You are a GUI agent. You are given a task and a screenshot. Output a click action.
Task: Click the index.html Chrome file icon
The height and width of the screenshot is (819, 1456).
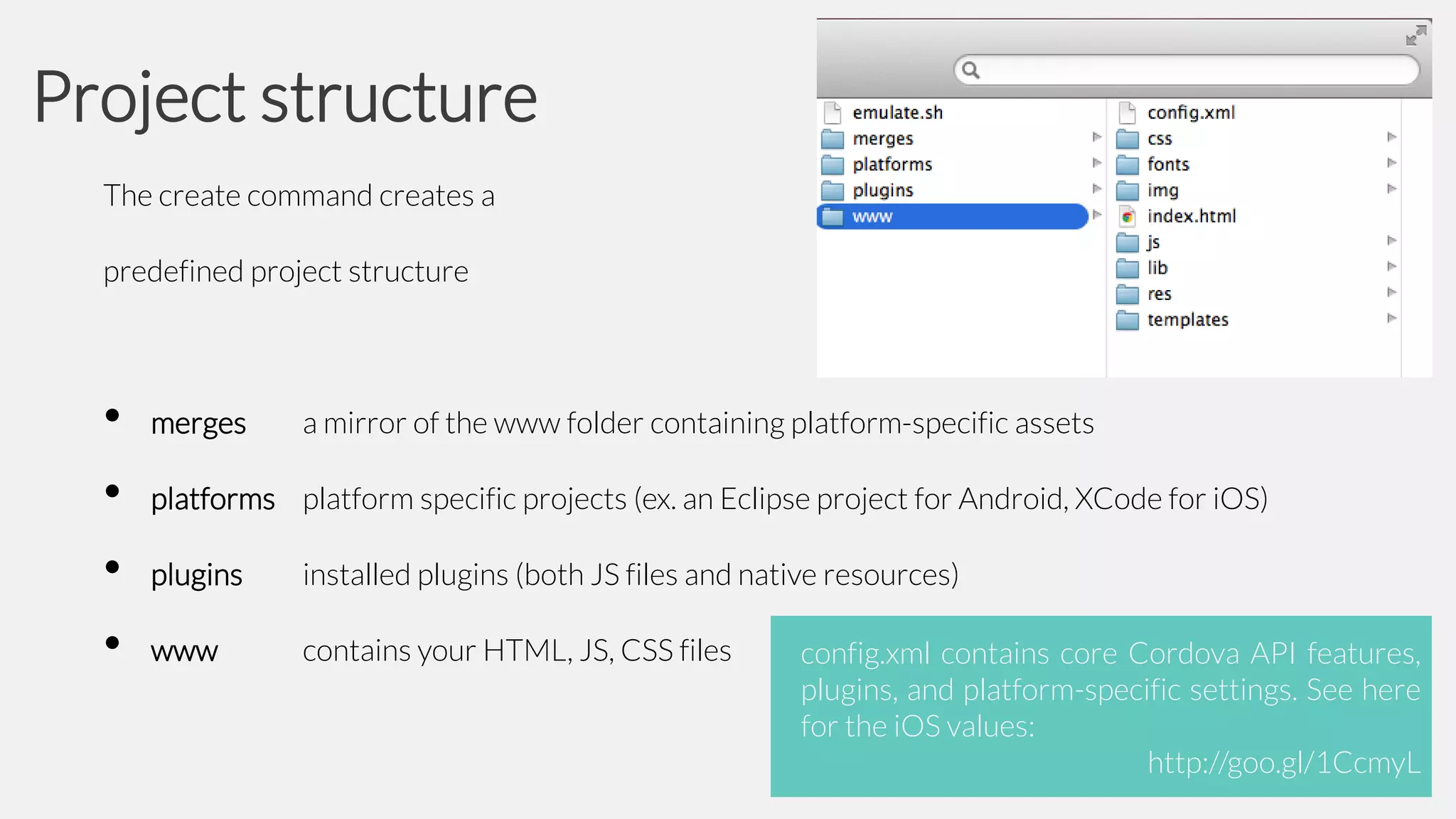point(1128,216)
